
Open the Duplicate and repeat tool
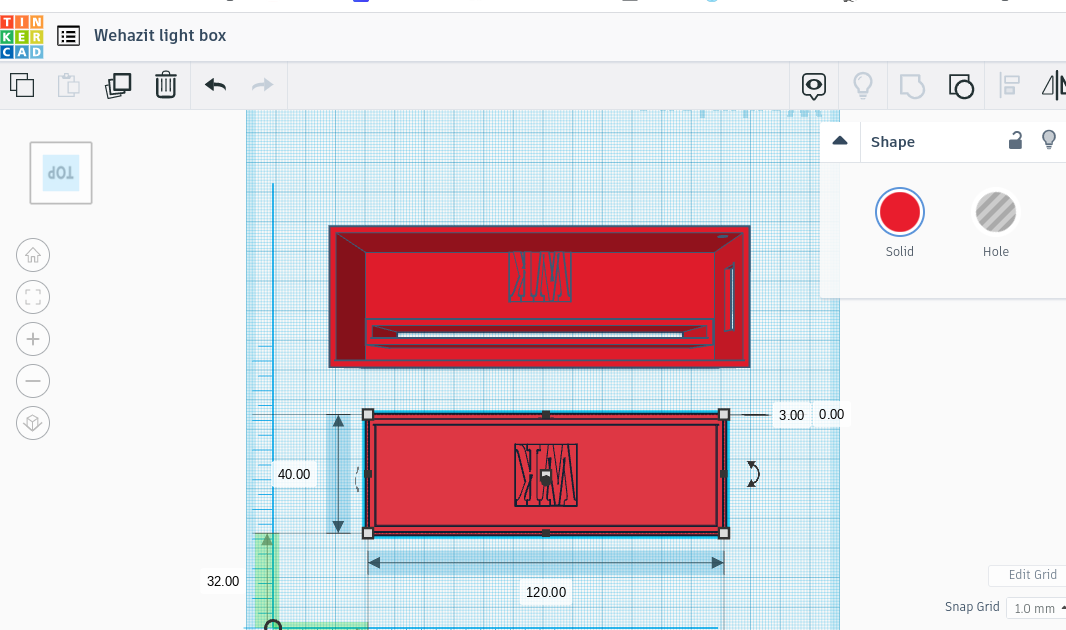tap(118, 86)
